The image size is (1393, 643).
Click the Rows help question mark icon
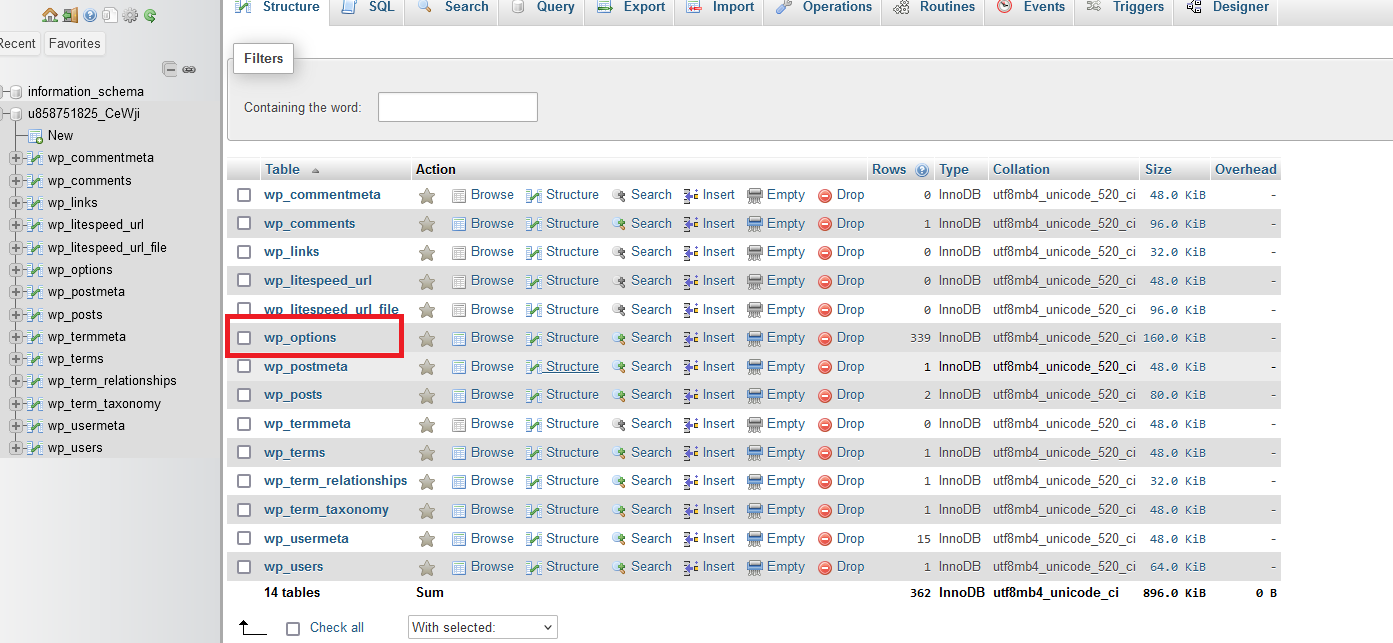tap(922, 170)
